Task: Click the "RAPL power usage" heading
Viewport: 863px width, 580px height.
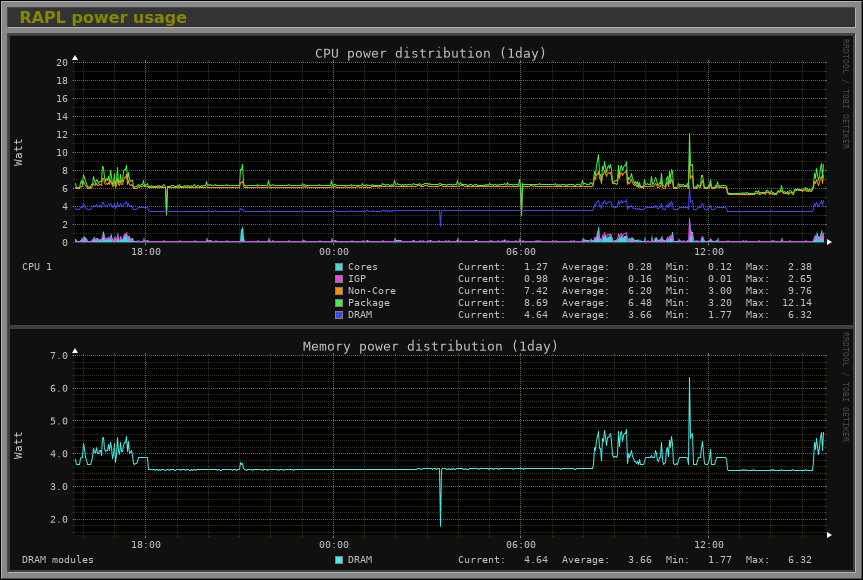Action: (103, 18)
